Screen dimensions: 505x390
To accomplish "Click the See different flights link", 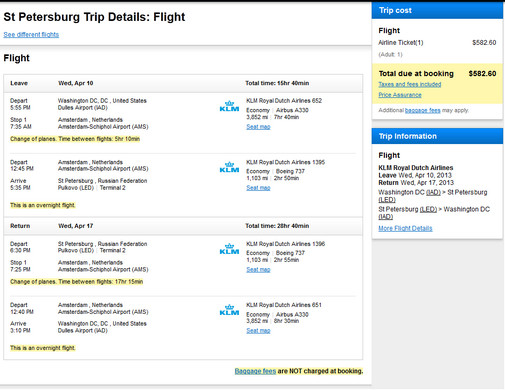I will [31, 34].
